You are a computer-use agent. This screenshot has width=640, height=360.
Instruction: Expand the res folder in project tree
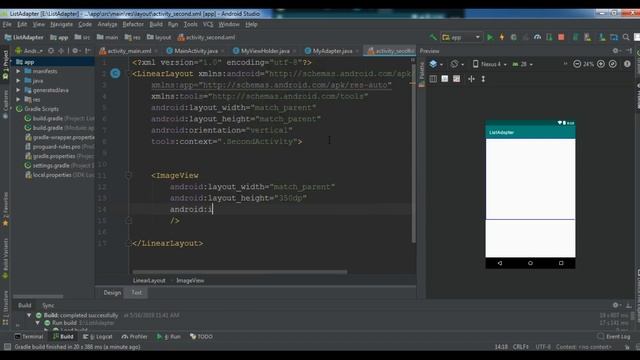coord(18,99)
